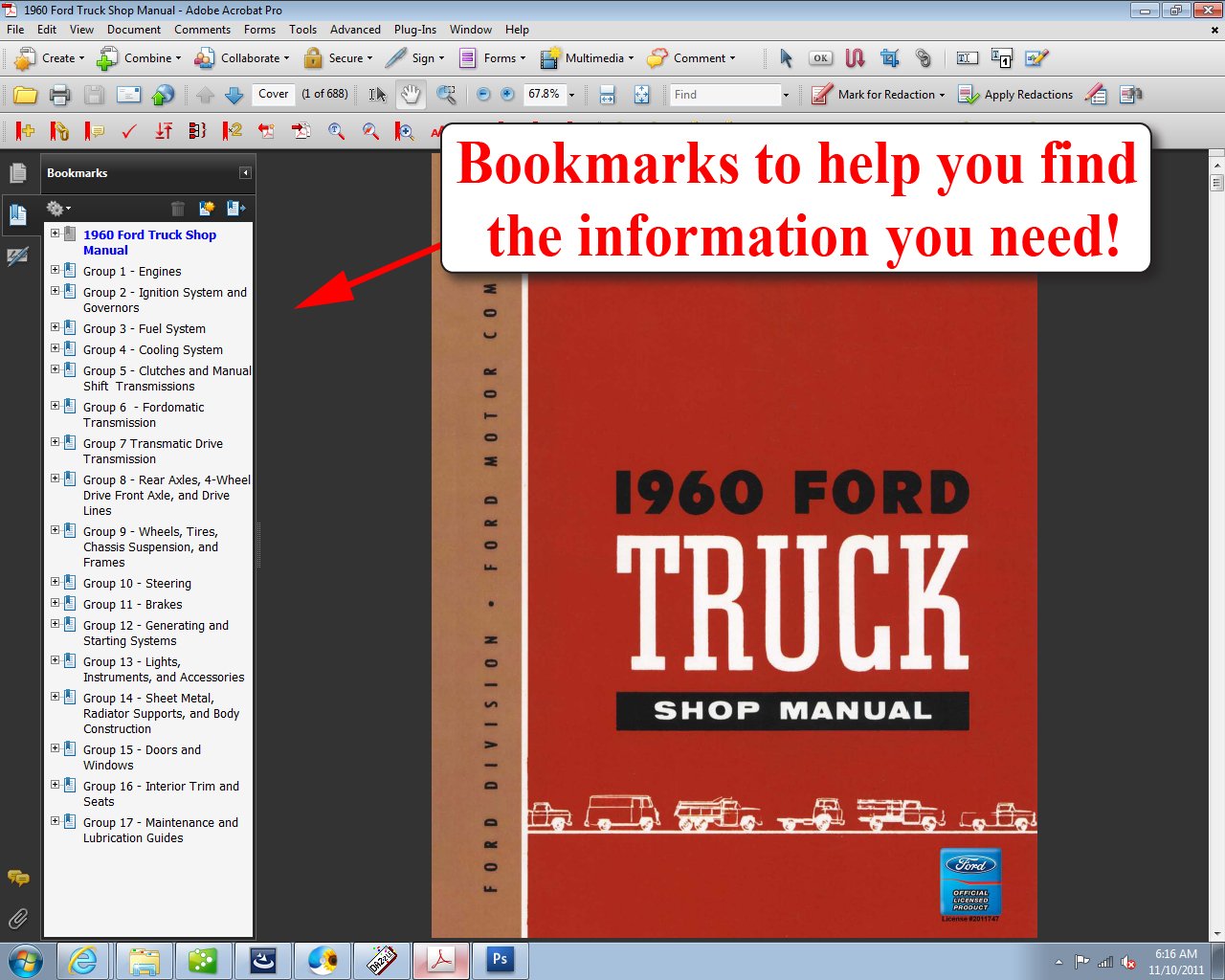Open the Signatures panel in sidebar
Screen dimensions: 1225x980
pyautogui.click(x=17, y=256)
